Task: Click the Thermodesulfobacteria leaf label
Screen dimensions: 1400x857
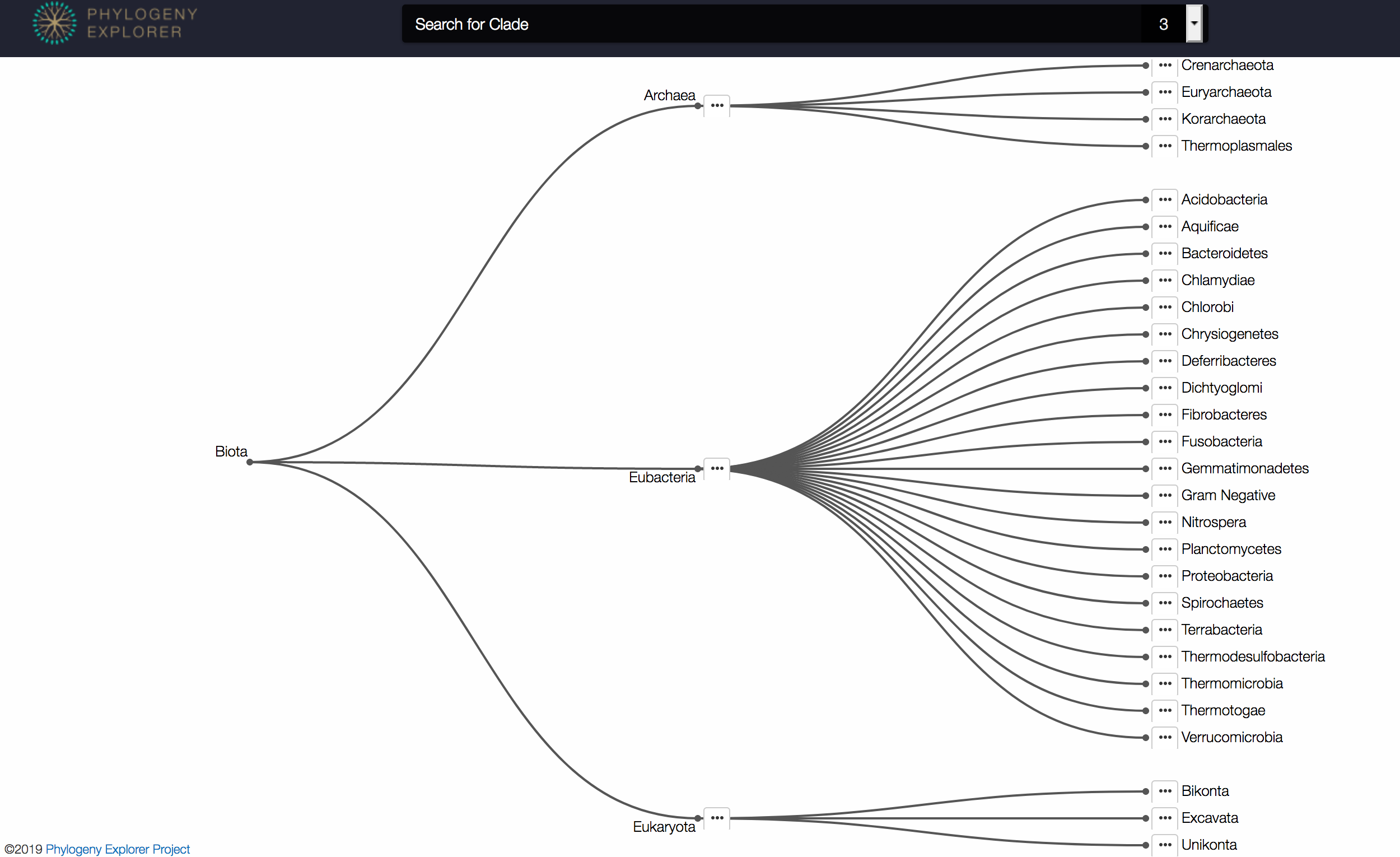Action: pos(1253,657)
